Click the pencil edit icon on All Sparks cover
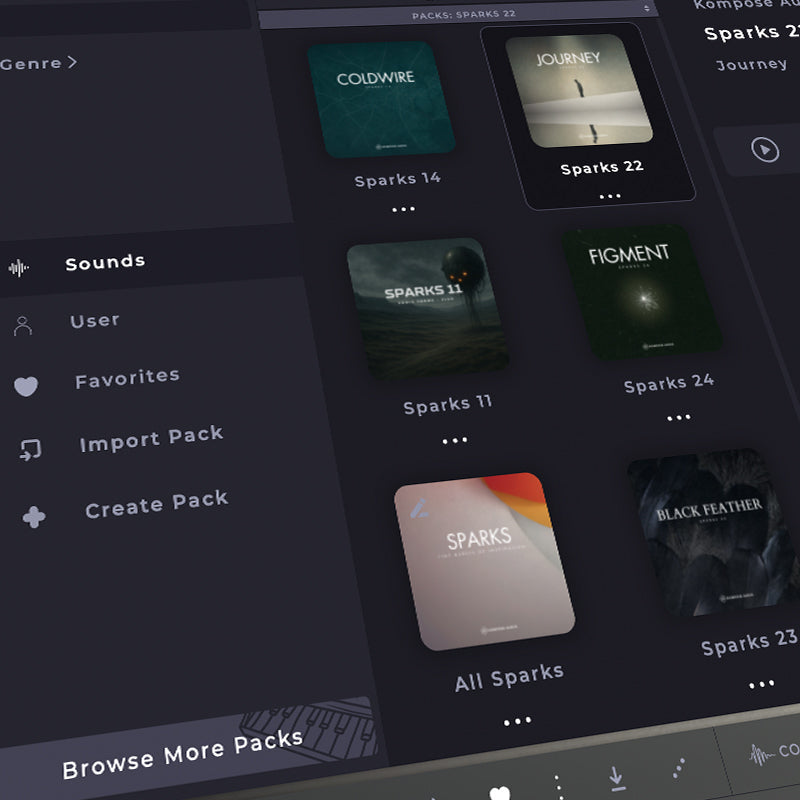800x800 pixels. pyautogui.click(x=419, y=509)
